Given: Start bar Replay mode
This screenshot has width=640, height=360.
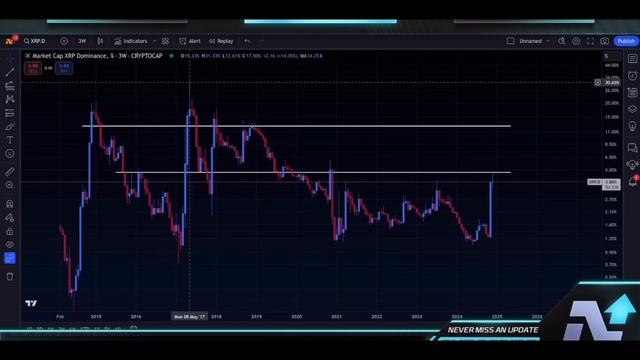Looking at the screenshot, I should (x=221, y=41).
